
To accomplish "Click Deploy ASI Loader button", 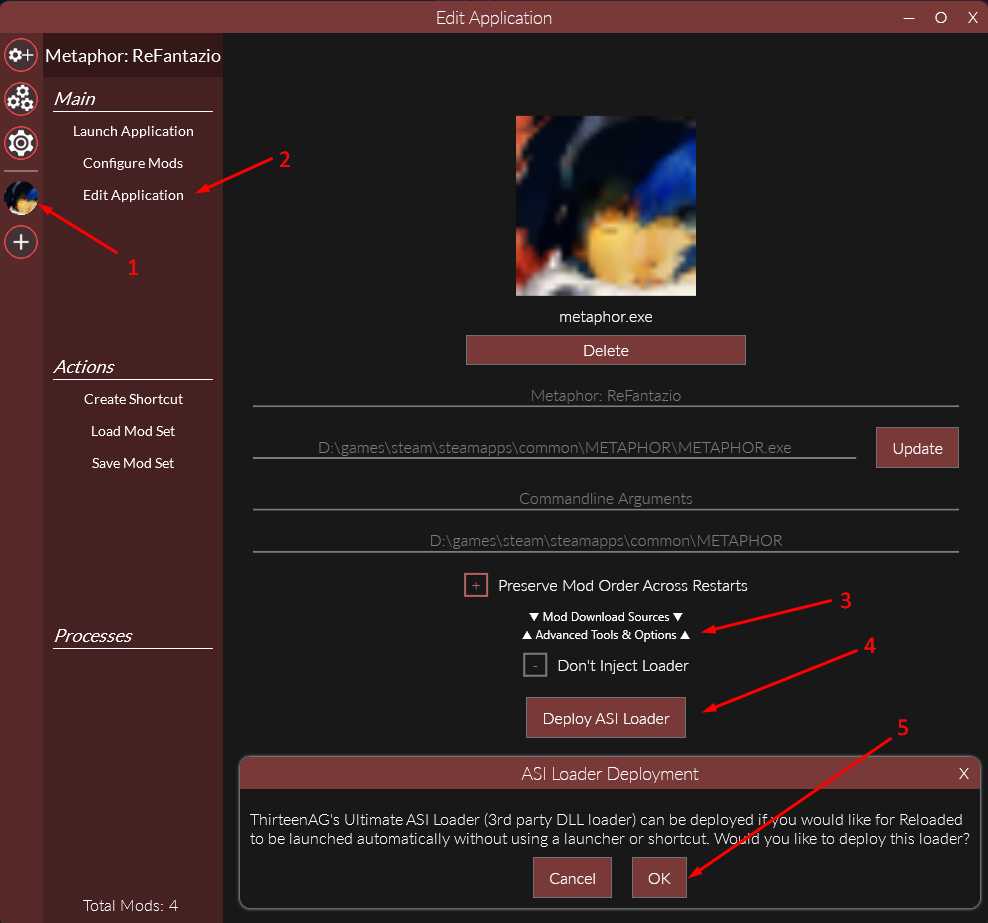I will pos(606,718).
